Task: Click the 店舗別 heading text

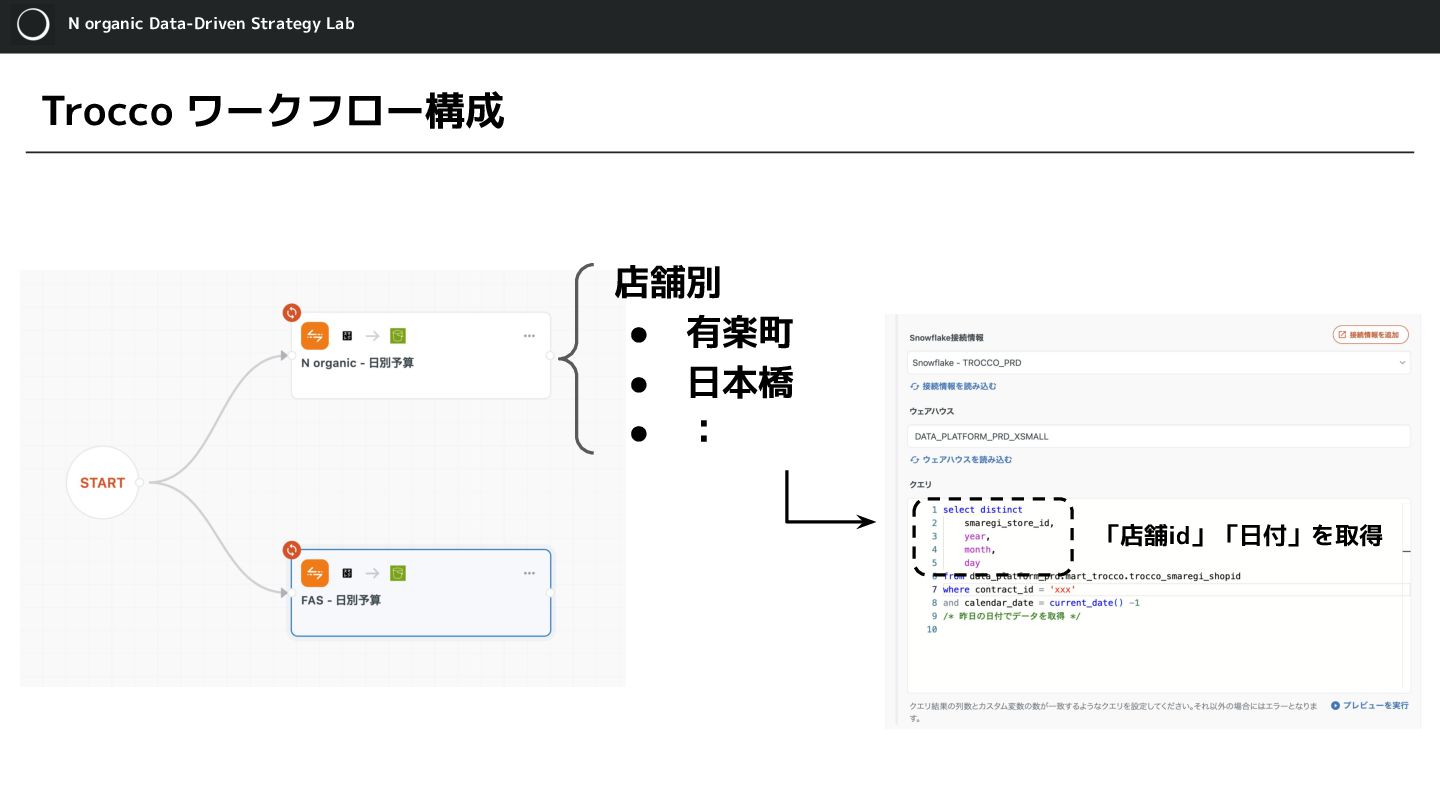Action: [667, 282]
